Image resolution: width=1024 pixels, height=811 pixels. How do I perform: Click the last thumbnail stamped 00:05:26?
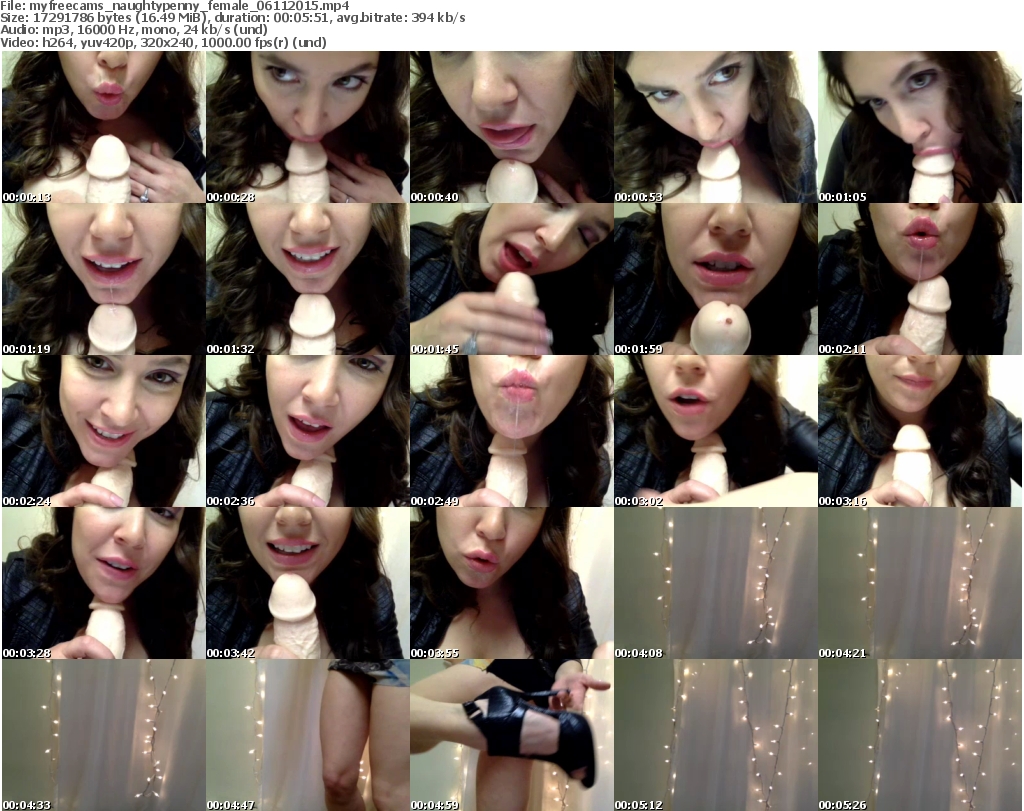pyautogui.click(x=920, y=735)
